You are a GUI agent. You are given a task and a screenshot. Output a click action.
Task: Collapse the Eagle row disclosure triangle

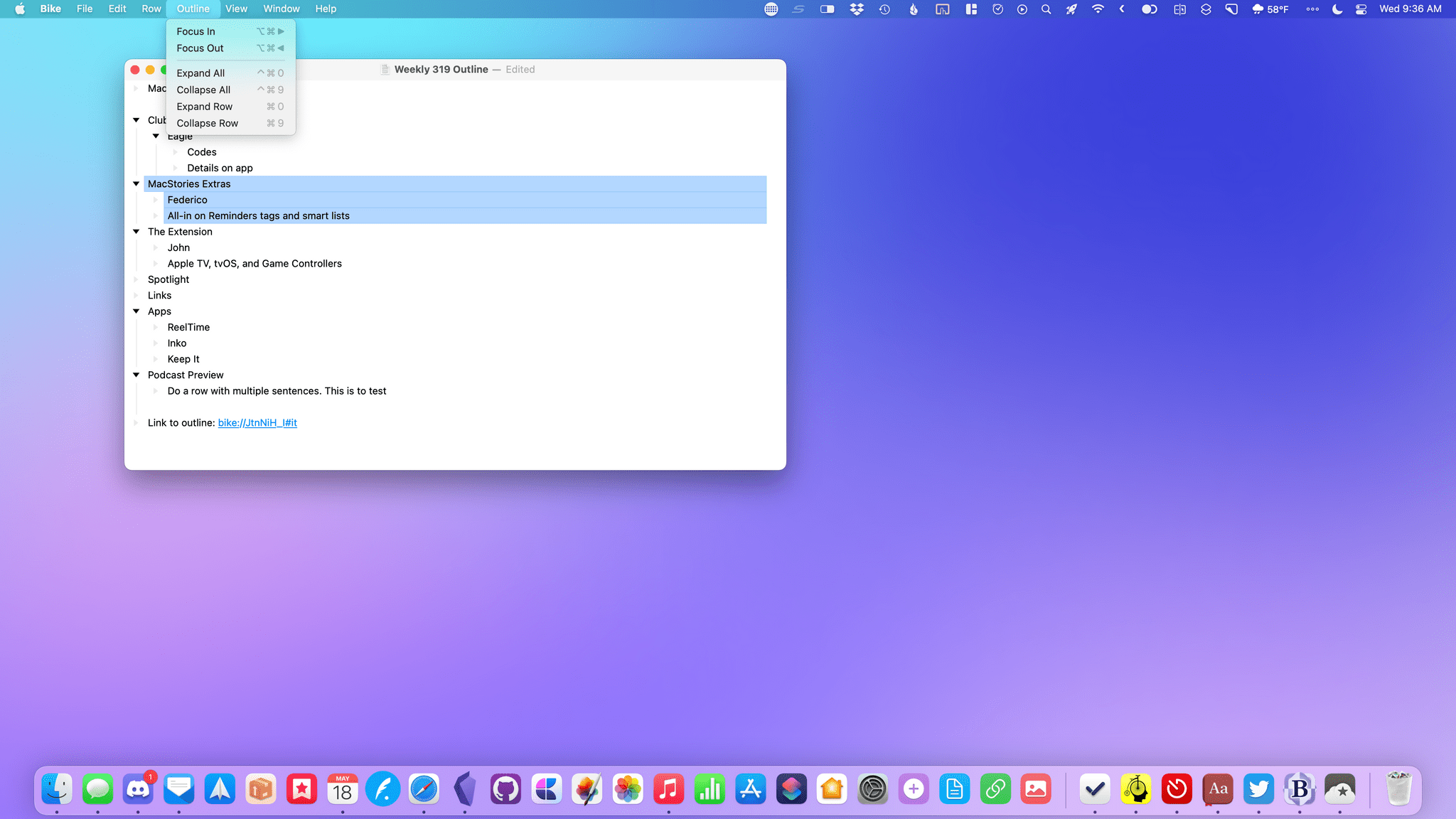tap(156, 136)
